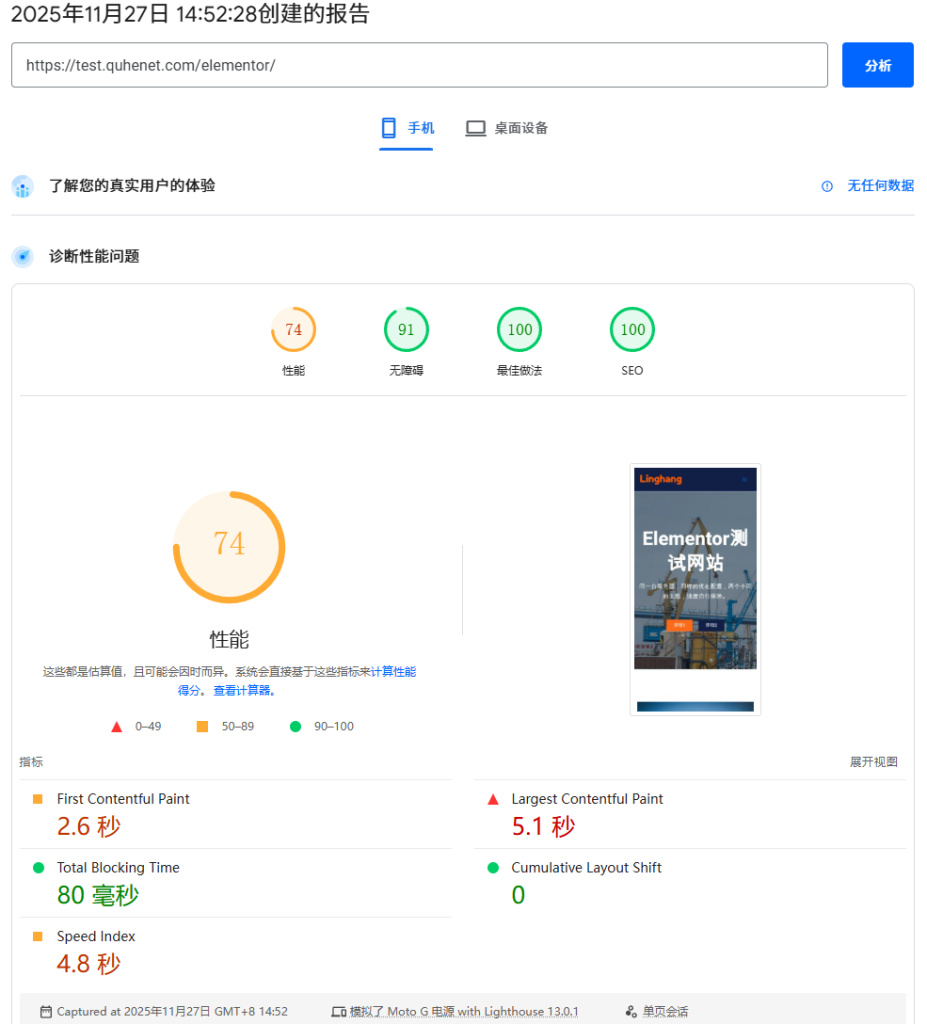Select the 74 性能 score gauge
Screen dimensions: 927x1024
coord(293,330)
